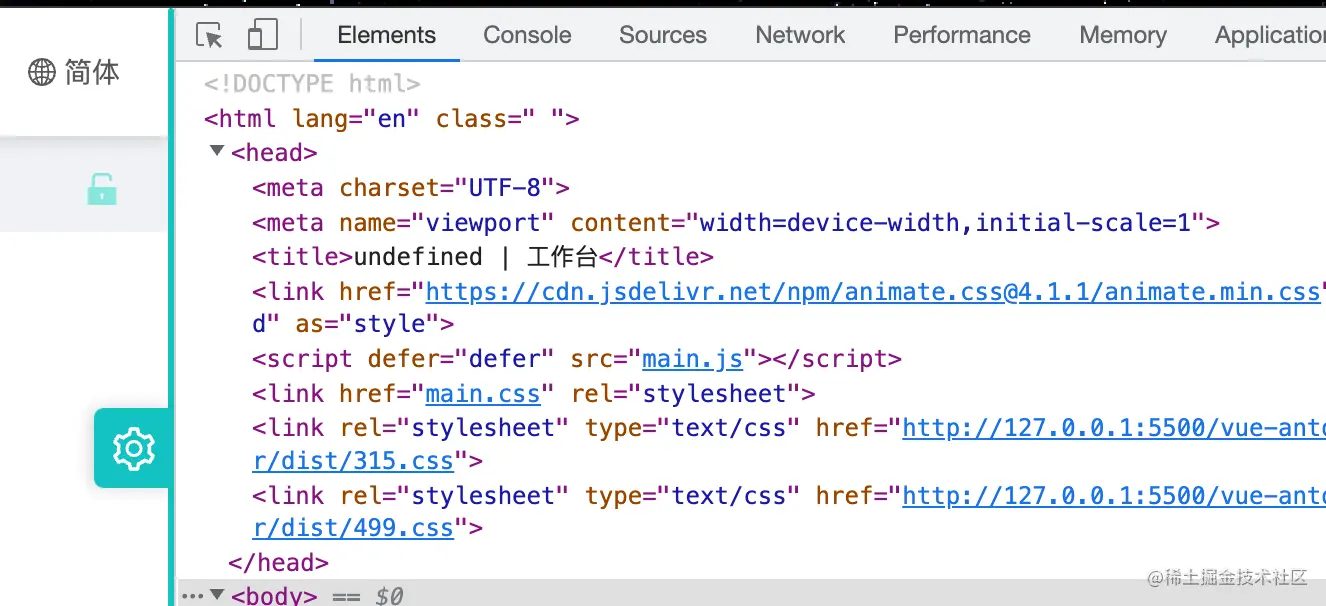Screen dimensions: 1326x606
Task: Click the defer="defer" attribute text
Action: point(461,359)
